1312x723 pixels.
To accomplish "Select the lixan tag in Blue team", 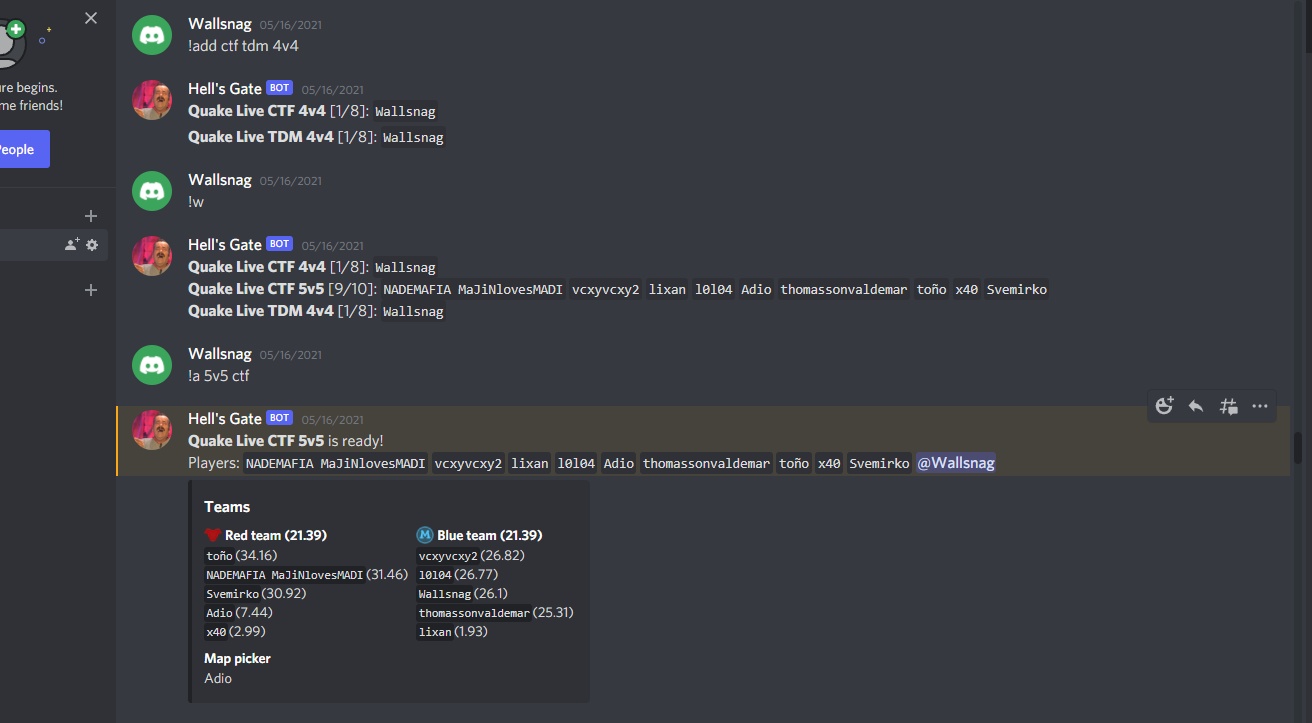I will 435,631.
